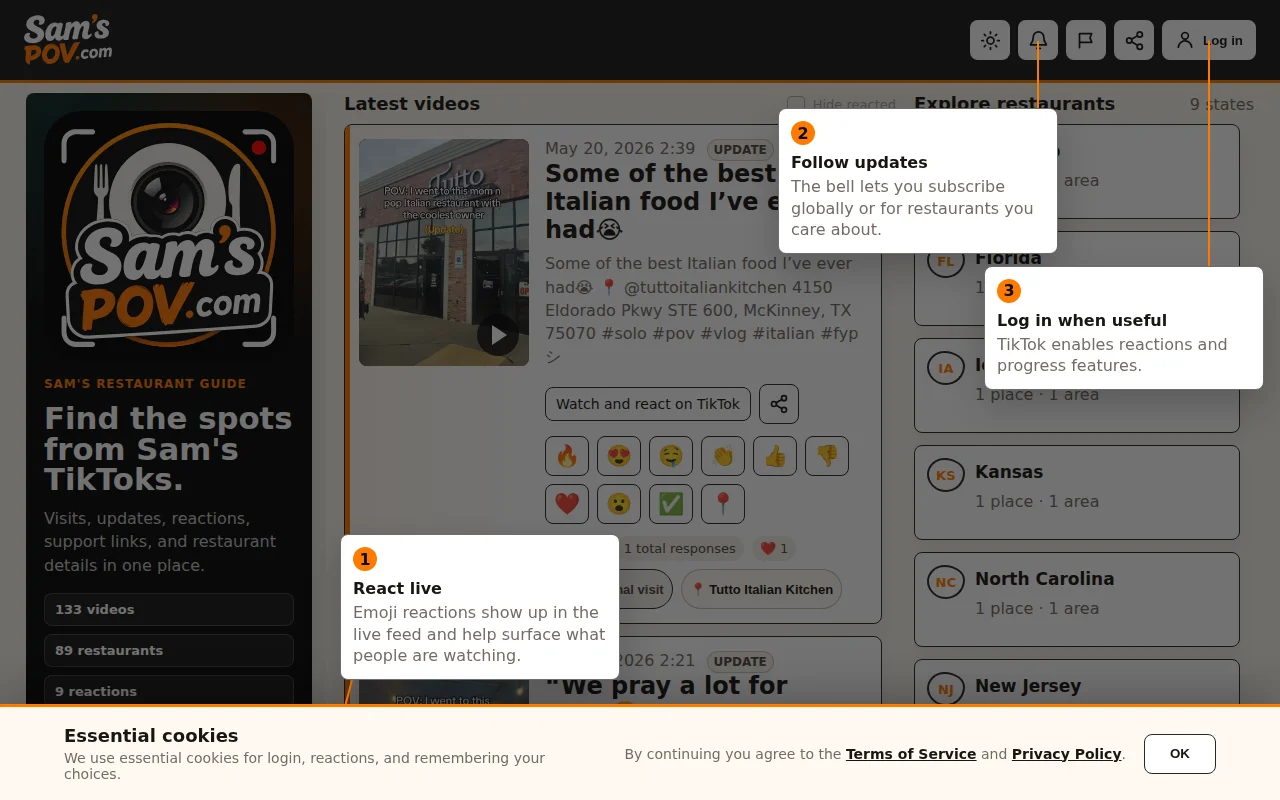Viewport: 1280px width, 800px height.
Task: Open the Terms of Service link
Action: (x=911, y=754)
